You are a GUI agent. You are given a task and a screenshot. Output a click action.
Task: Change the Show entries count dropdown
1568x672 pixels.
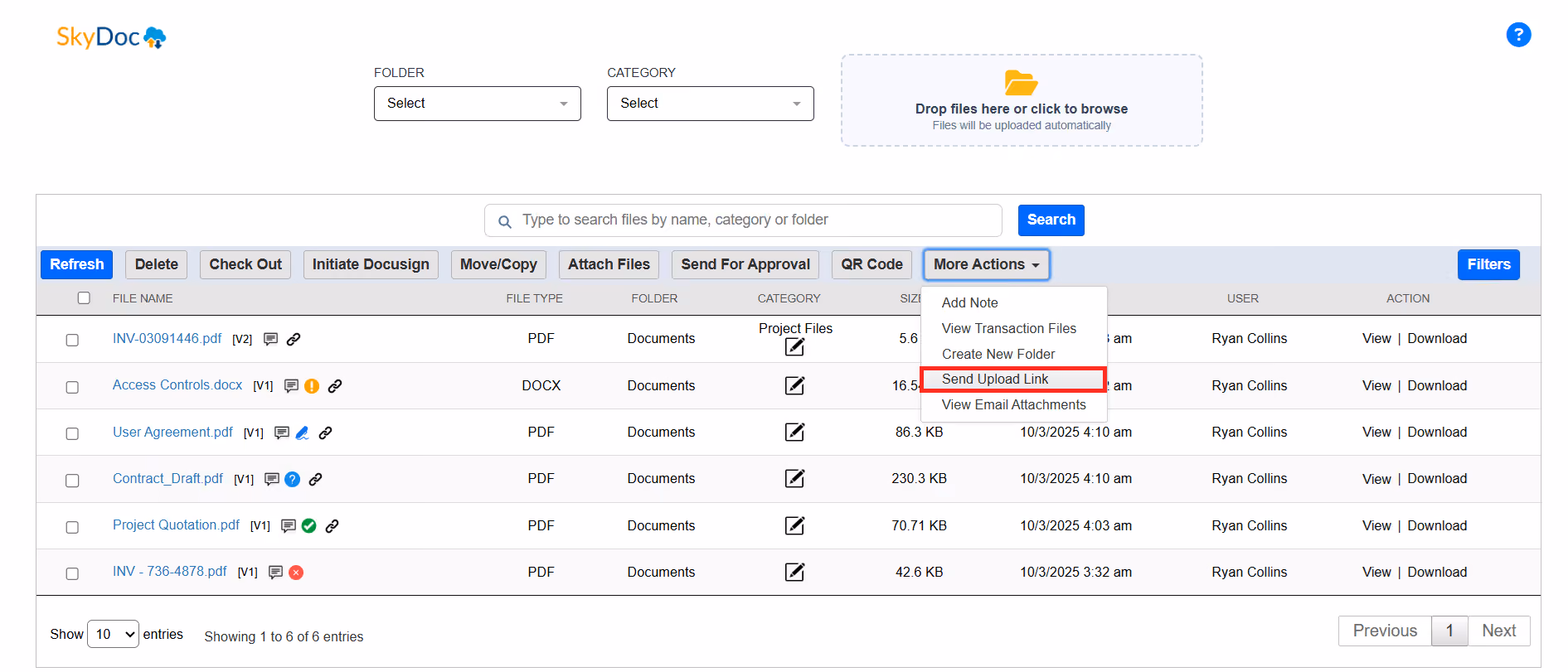coord(113,634)
